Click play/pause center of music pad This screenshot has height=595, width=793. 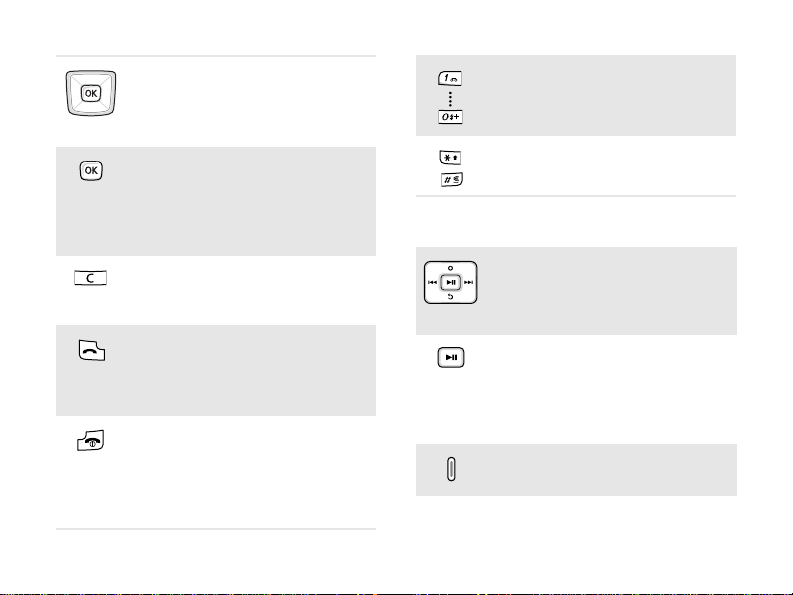451,282
